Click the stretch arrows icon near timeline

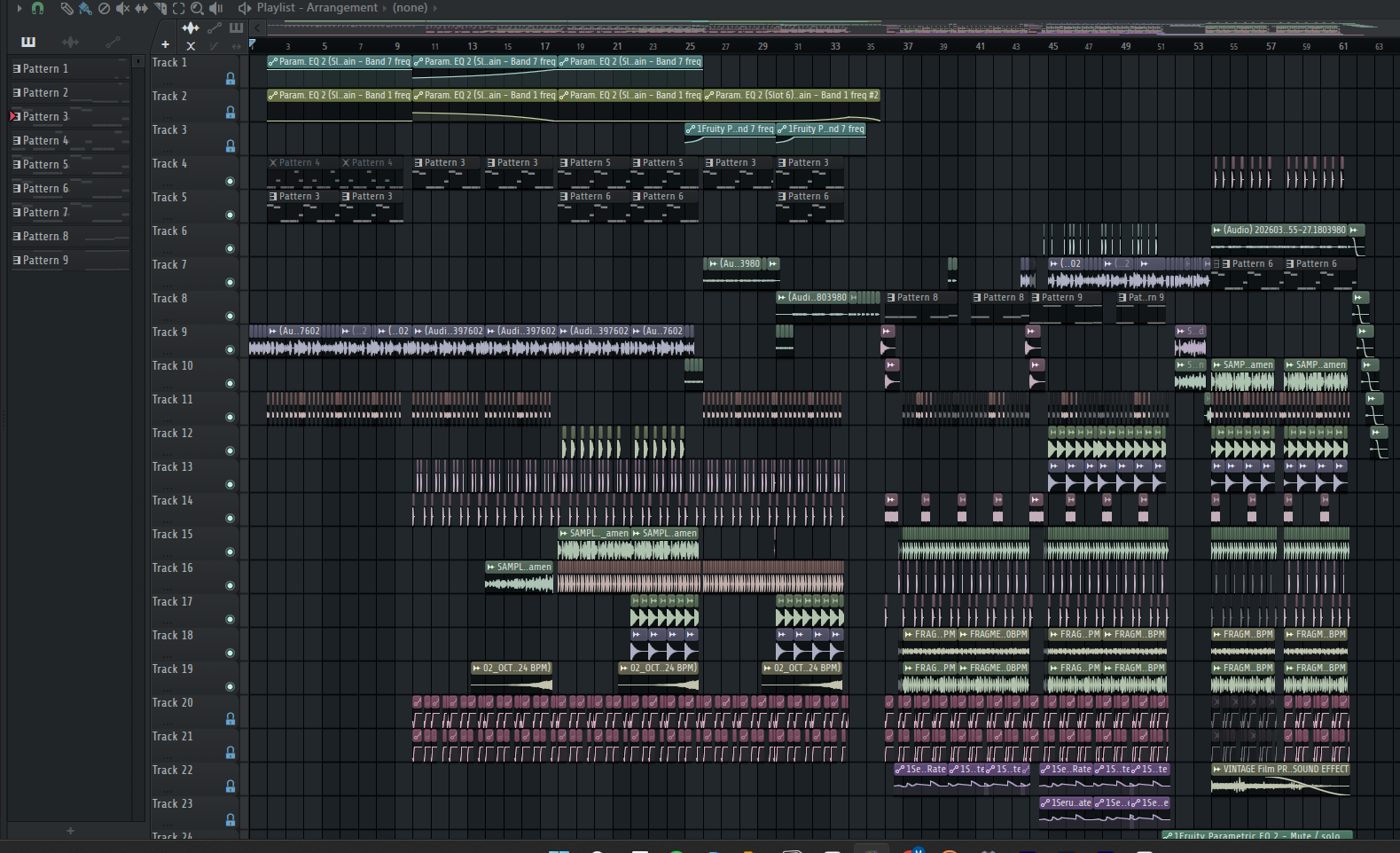click(x=236, y=46)
